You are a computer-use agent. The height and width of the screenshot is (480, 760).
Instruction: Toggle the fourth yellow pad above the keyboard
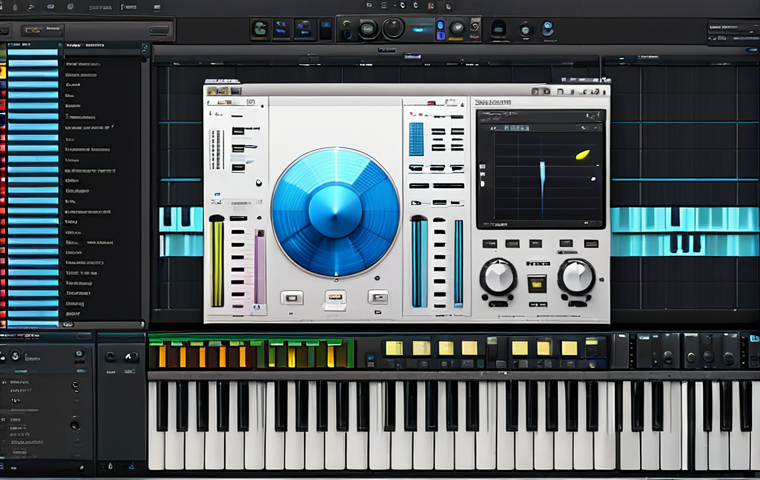pyautogui.click(x=469, y=348)
